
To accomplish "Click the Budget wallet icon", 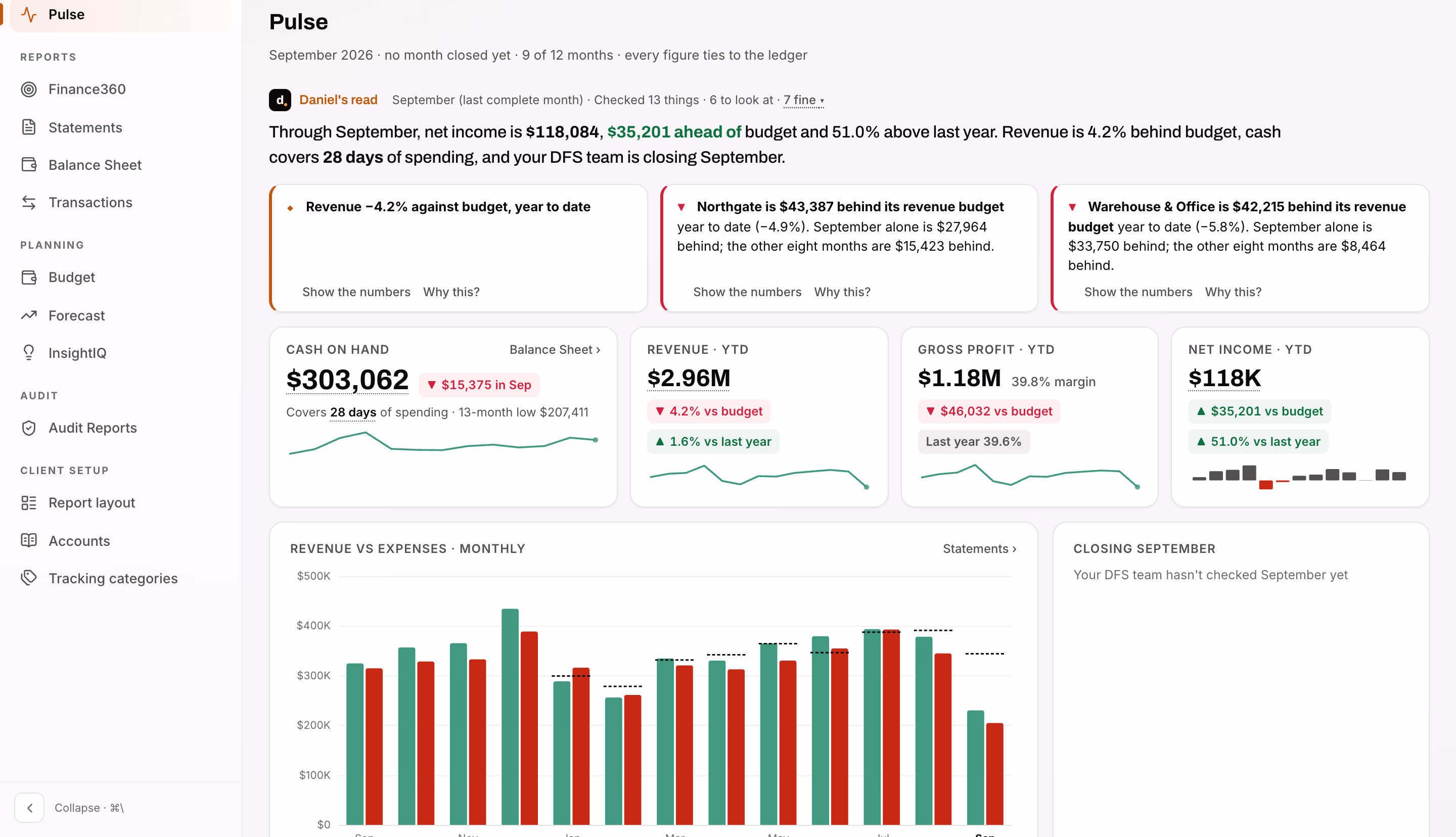I will 29,277.
